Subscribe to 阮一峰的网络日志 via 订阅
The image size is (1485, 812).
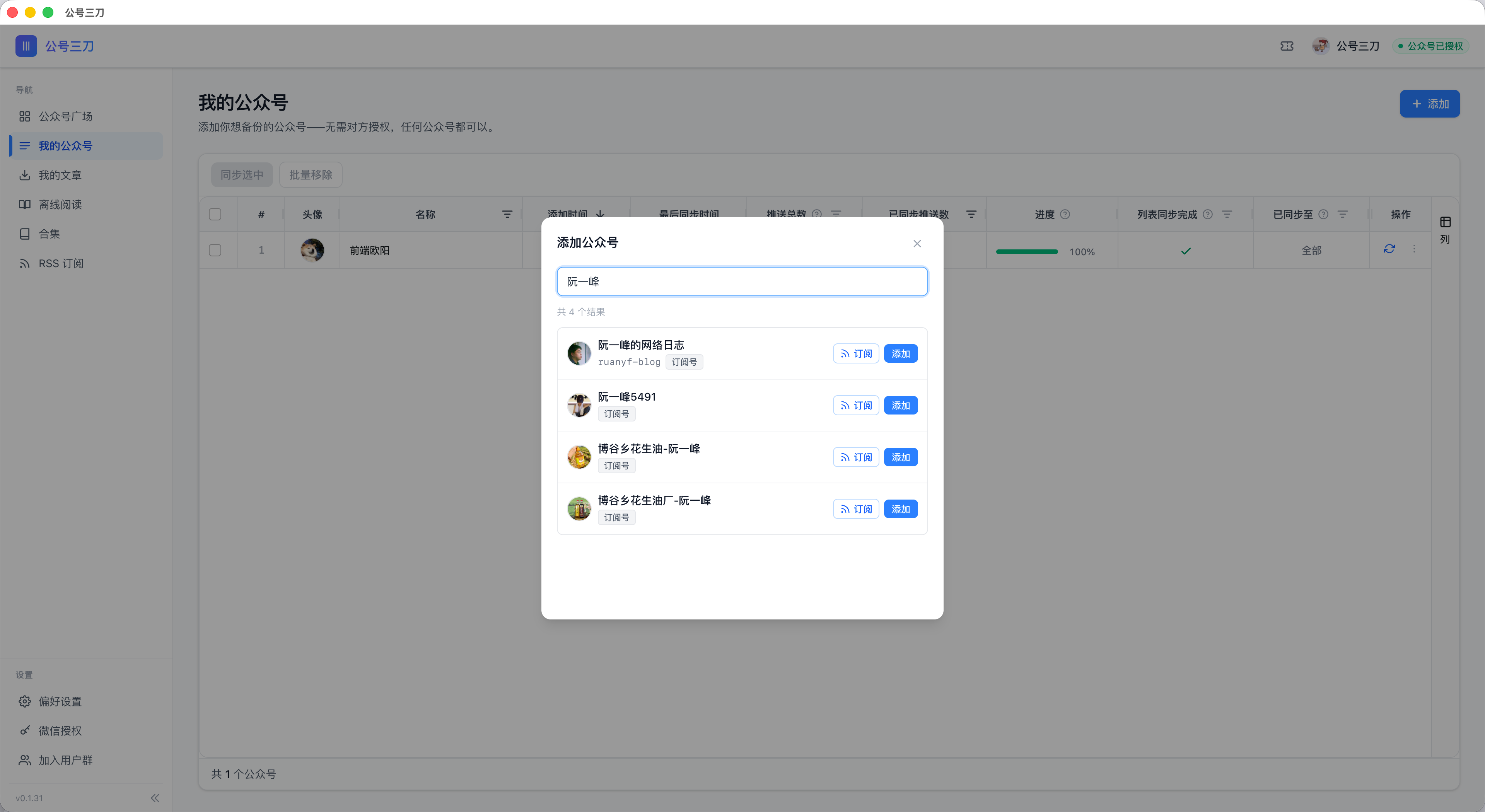[856, 354]
